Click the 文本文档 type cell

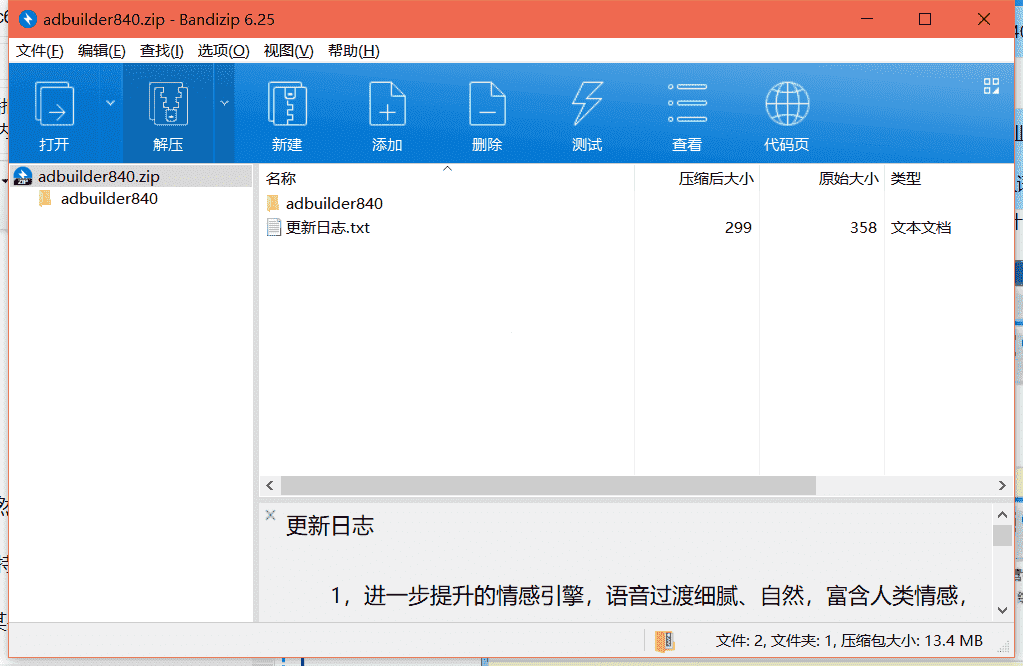click(x=921, y=228)
